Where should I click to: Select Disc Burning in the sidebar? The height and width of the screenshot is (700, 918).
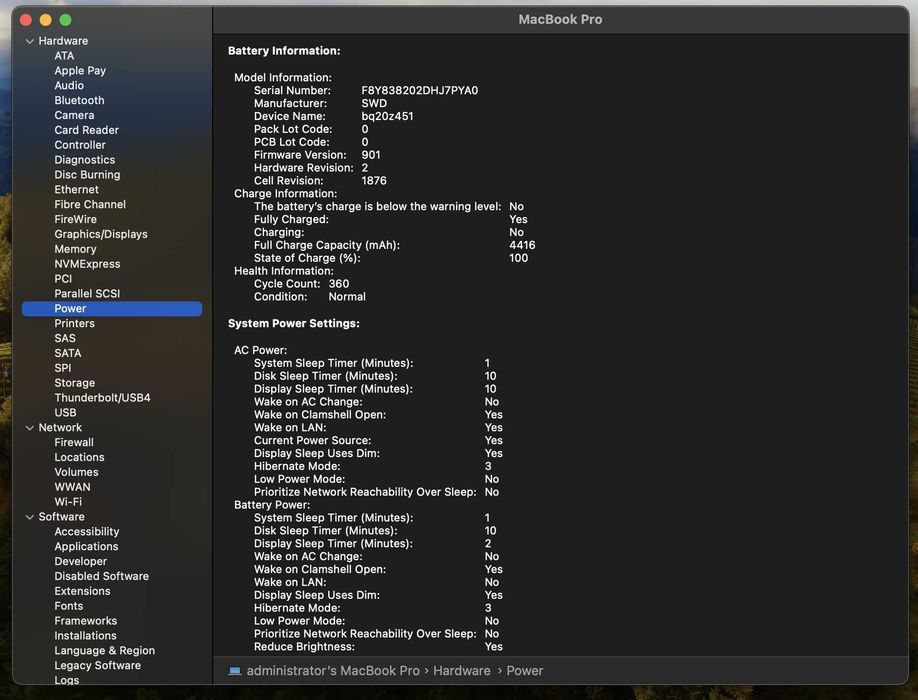coord(87,174)
